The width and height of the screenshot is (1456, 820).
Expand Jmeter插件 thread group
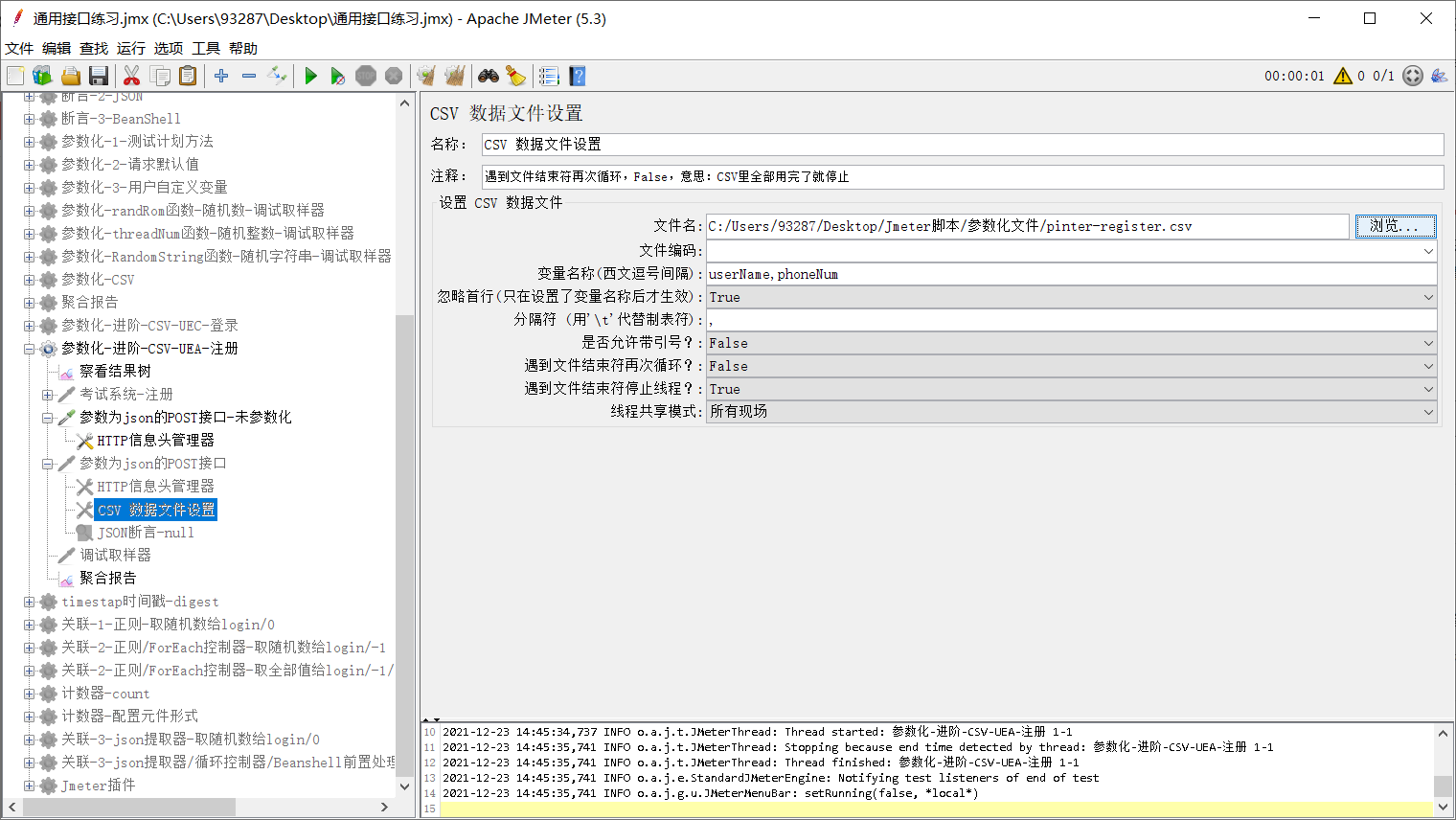click(x=29, y=786)
